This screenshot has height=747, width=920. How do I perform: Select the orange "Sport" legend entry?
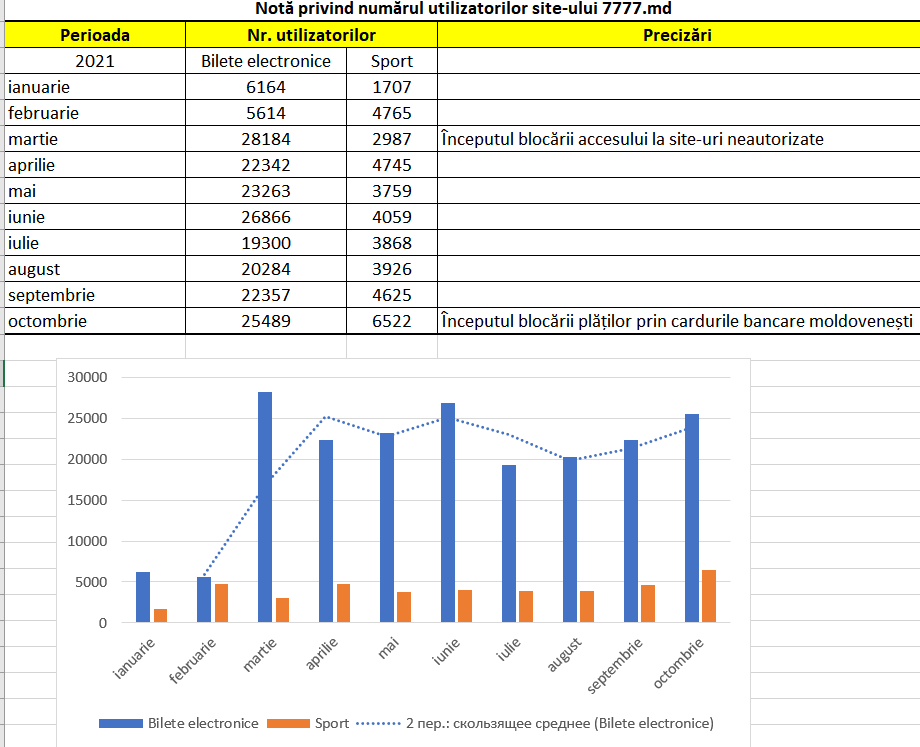pyautogui.click(x=326, y=723)
